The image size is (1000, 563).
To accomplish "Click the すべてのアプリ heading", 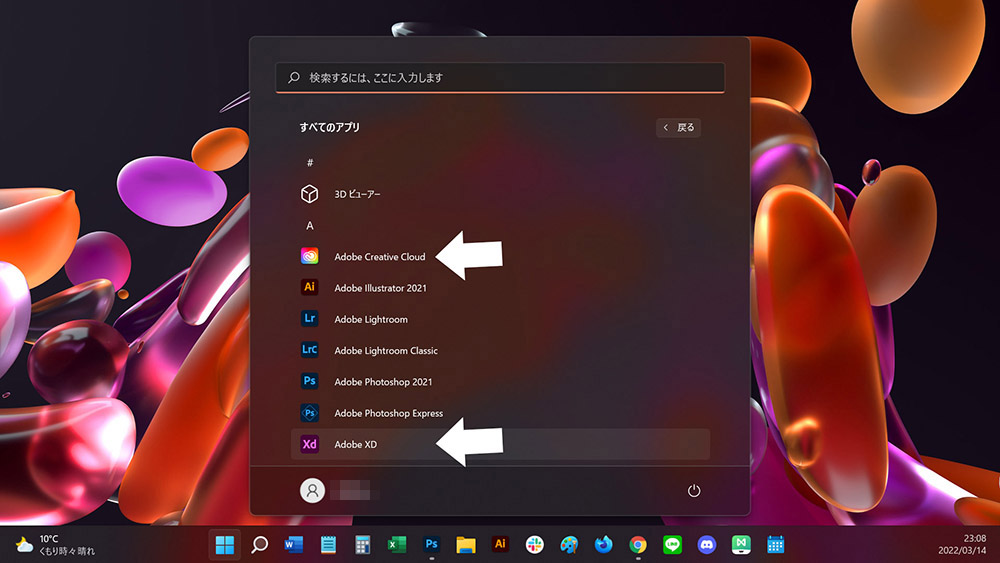I will point(330,128).
